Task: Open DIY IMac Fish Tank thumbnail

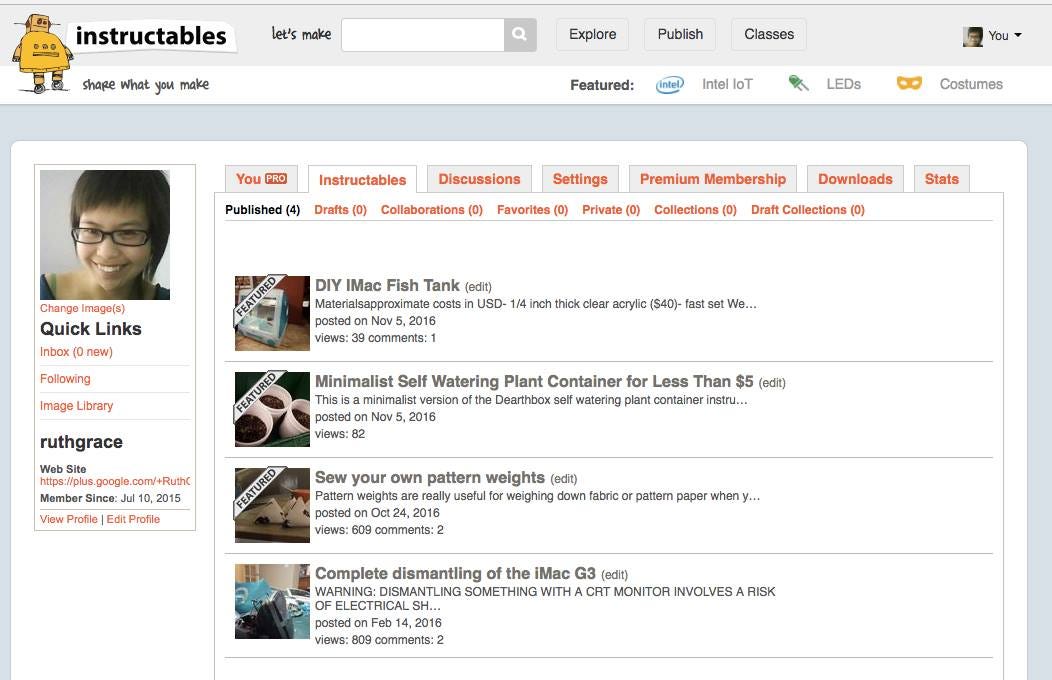Action: point(272,313)
